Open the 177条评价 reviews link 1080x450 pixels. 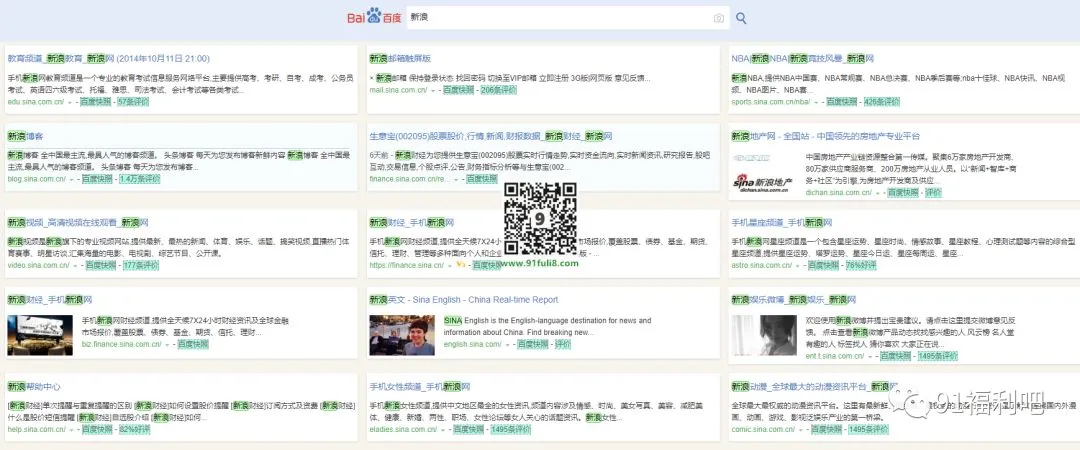tap(141, 265)
